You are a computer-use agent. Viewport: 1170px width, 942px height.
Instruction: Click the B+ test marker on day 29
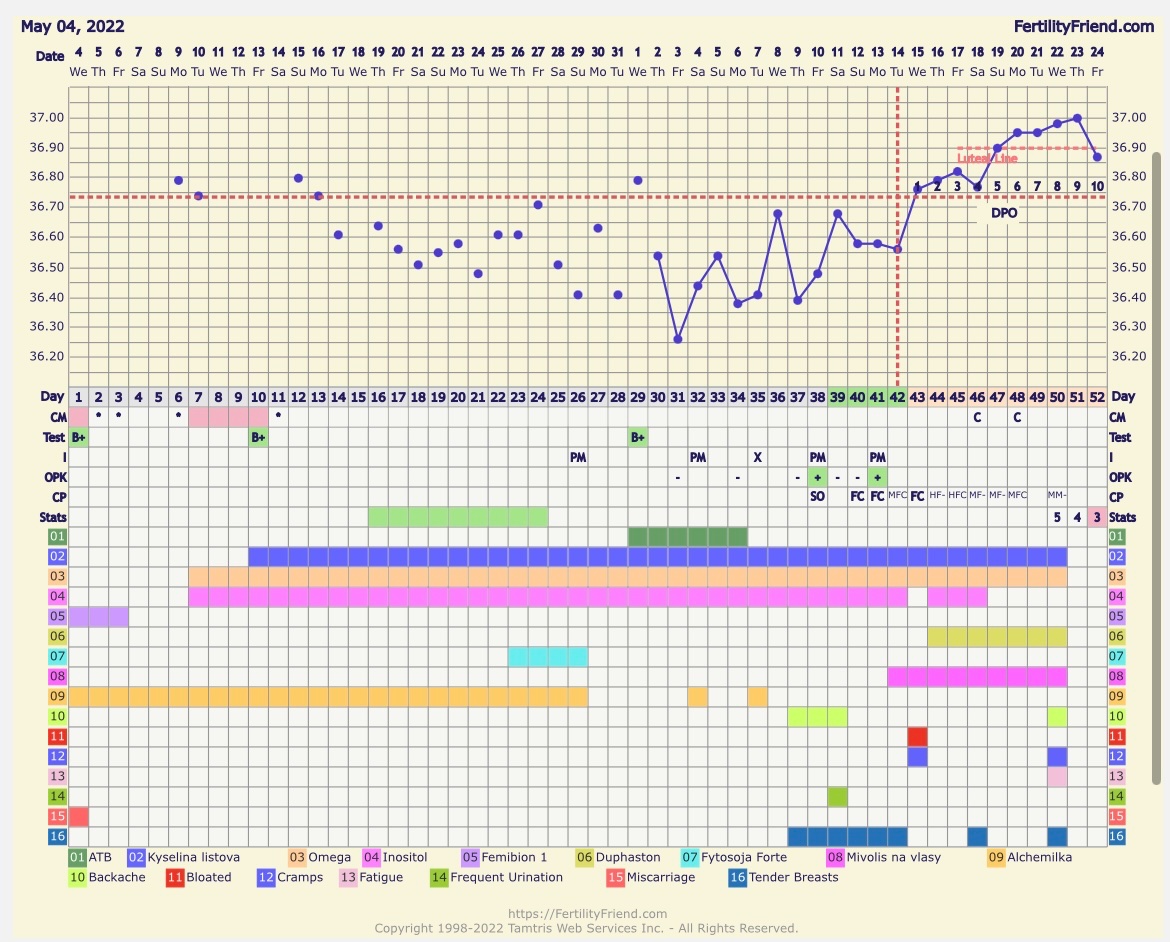click(638, 437)
